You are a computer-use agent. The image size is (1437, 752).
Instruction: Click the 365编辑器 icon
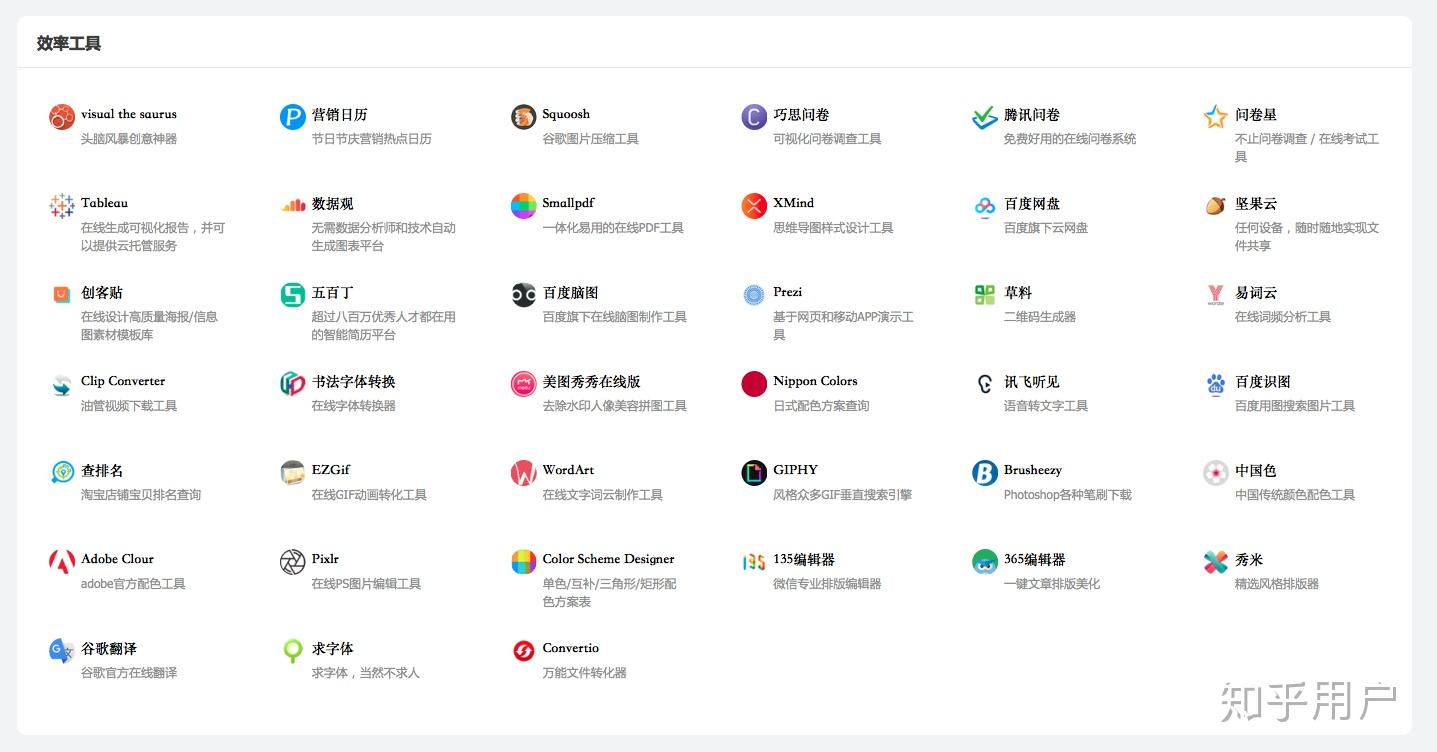point(985,562)
